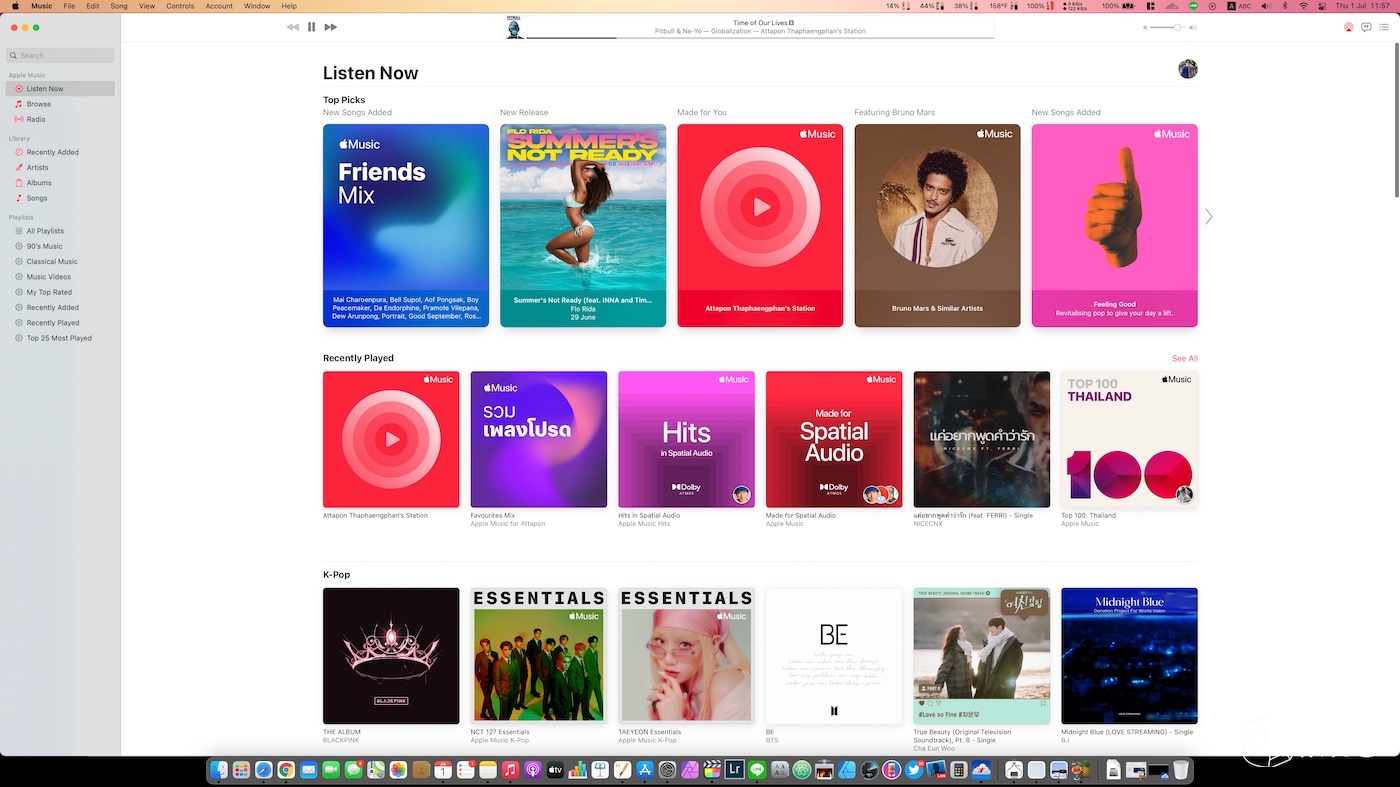Open Radio in the sidebar
The image size is (1400, 787).
click(36, 119)
